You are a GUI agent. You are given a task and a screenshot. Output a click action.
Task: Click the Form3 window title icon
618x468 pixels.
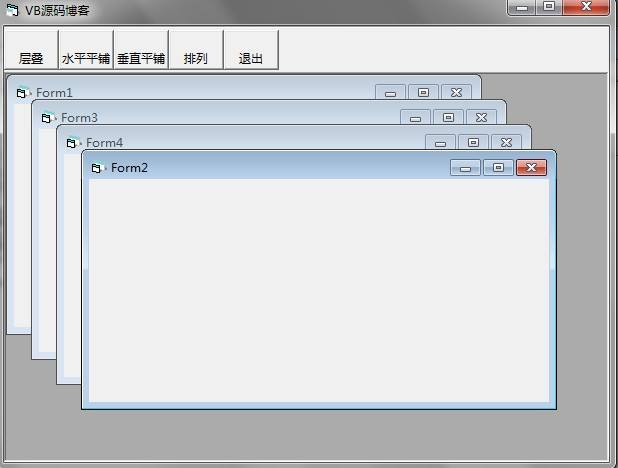click(47, 118)
